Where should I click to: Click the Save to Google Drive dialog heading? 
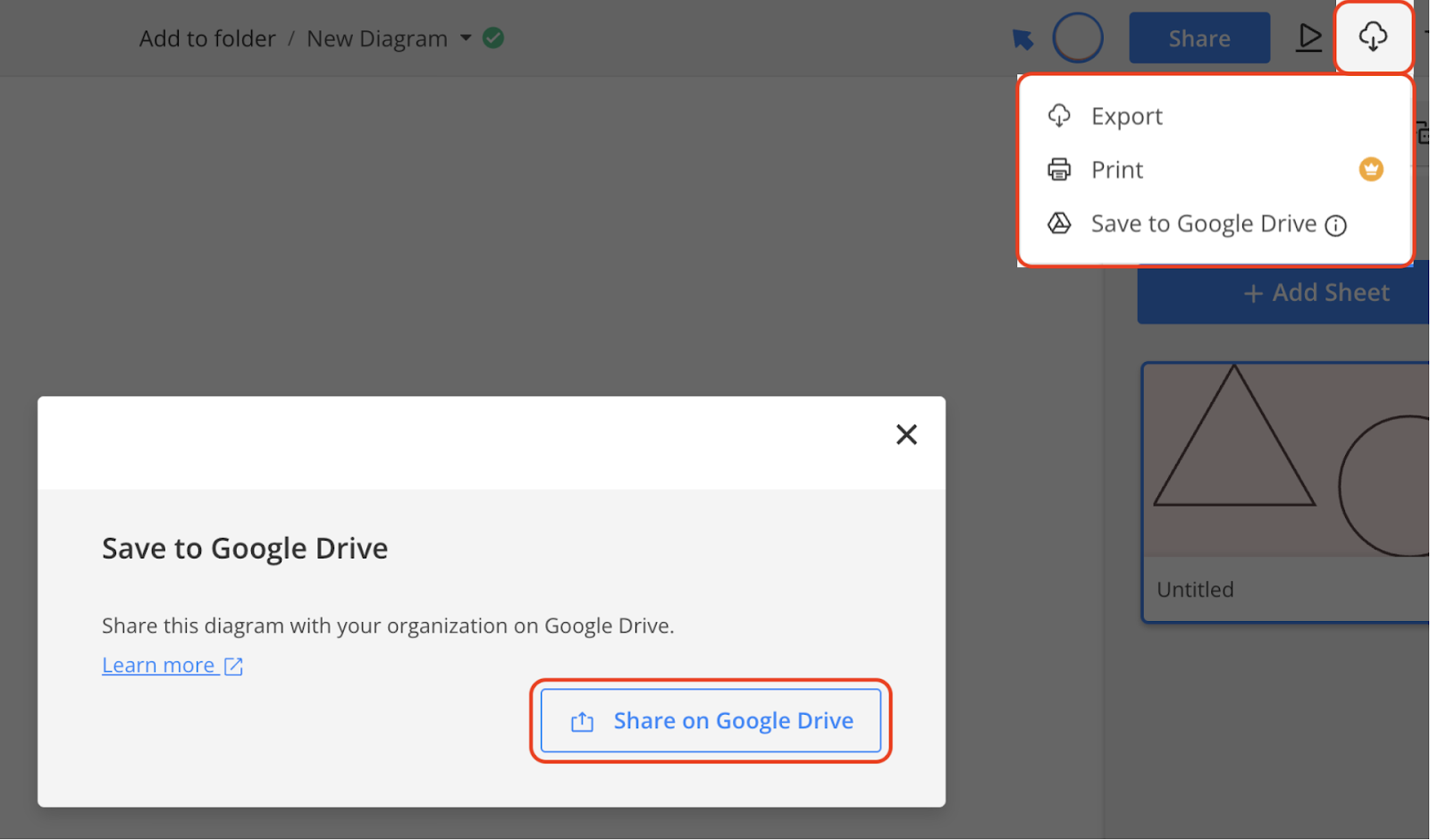pos(245,549)
